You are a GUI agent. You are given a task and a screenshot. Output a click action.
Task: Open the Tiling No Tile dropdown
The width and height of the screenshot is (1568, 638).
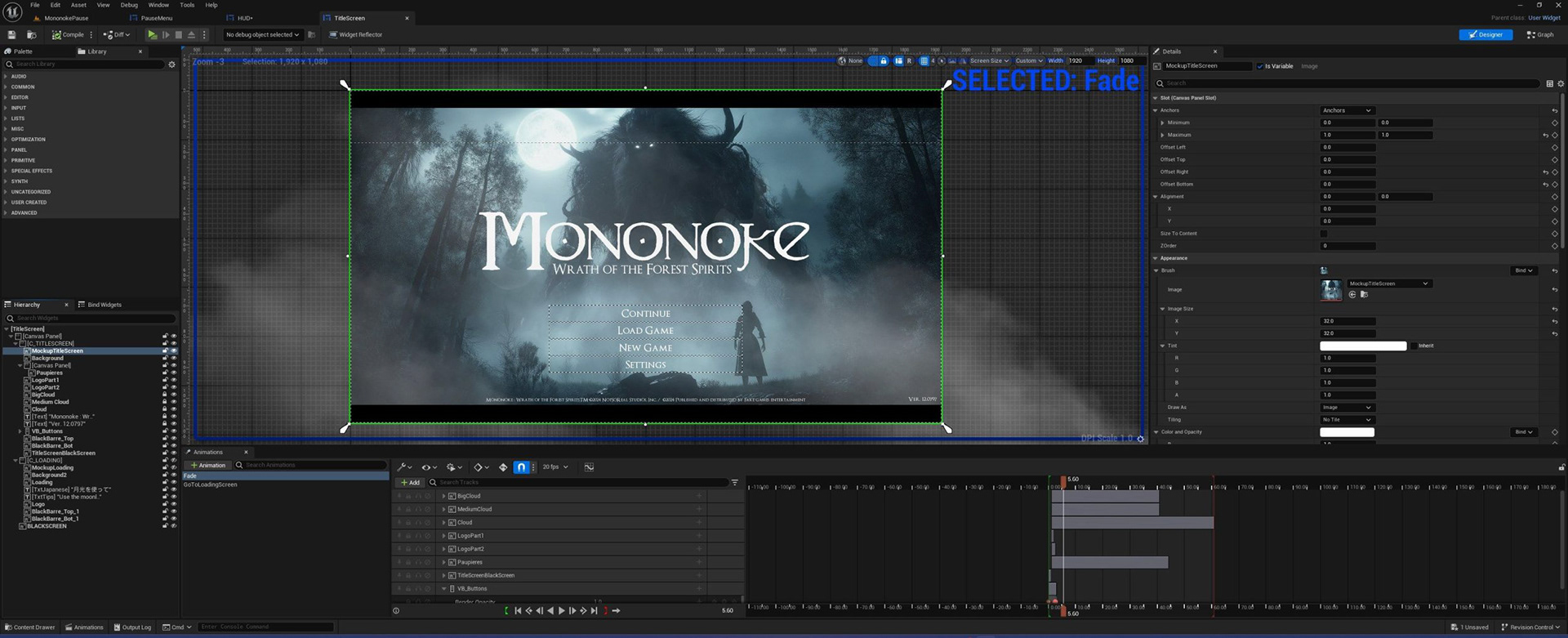[1347, 420]
